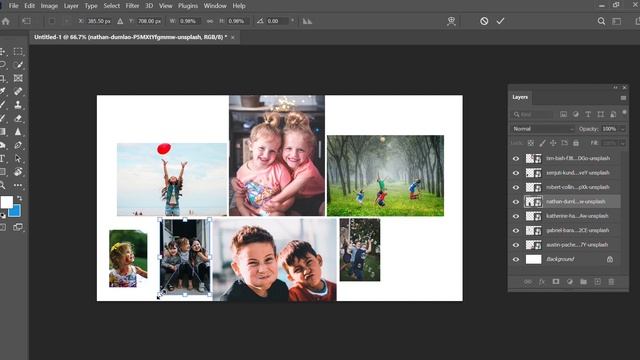Open the Plugins menu

pos(188,6)
